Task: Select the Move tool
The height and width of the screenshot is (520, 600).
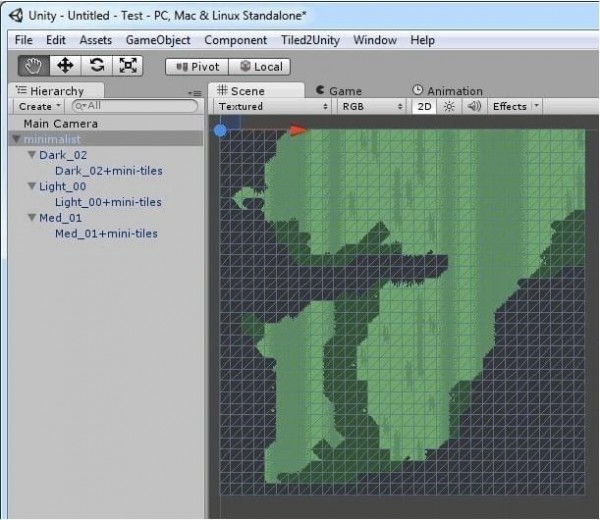Action: (66, 66)
